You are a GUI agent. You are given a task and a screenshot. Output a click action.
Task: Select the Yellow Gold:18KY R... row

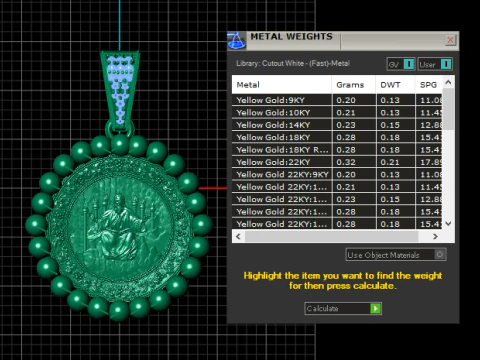(x=337, y=150)
